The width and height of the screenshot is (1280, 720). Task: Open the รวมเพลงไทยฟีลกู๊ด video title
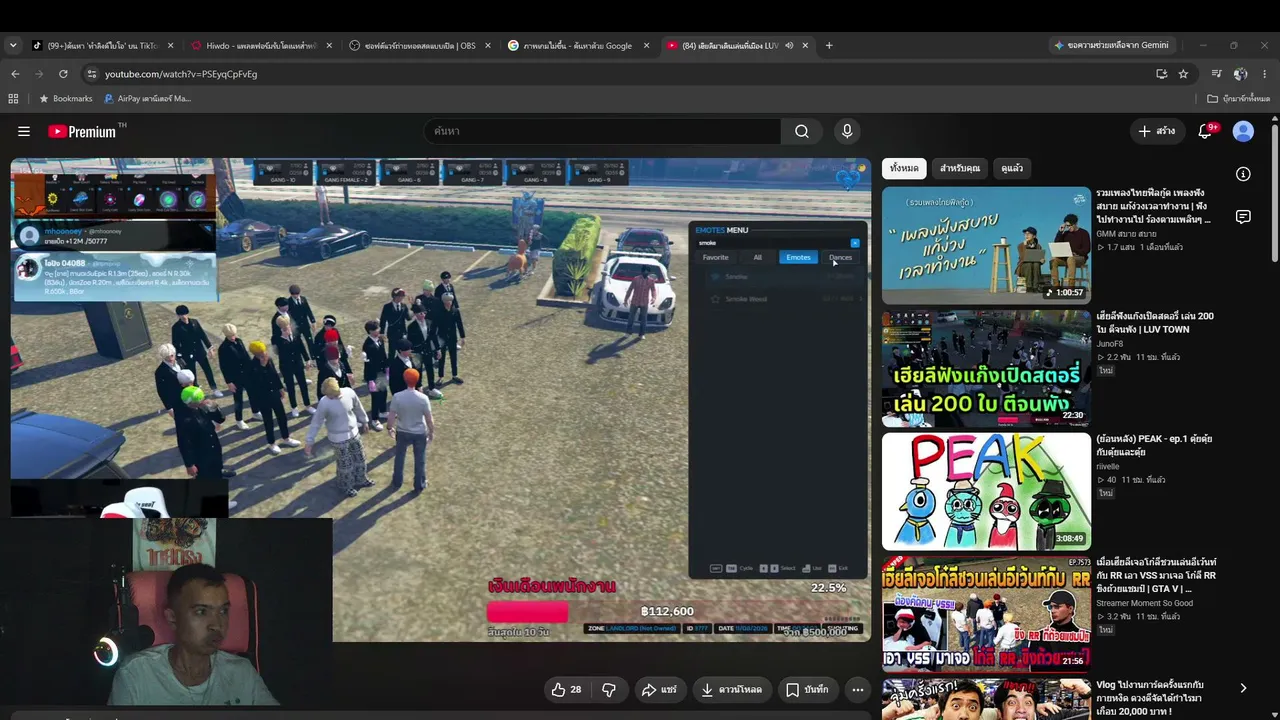(1154, 206)
